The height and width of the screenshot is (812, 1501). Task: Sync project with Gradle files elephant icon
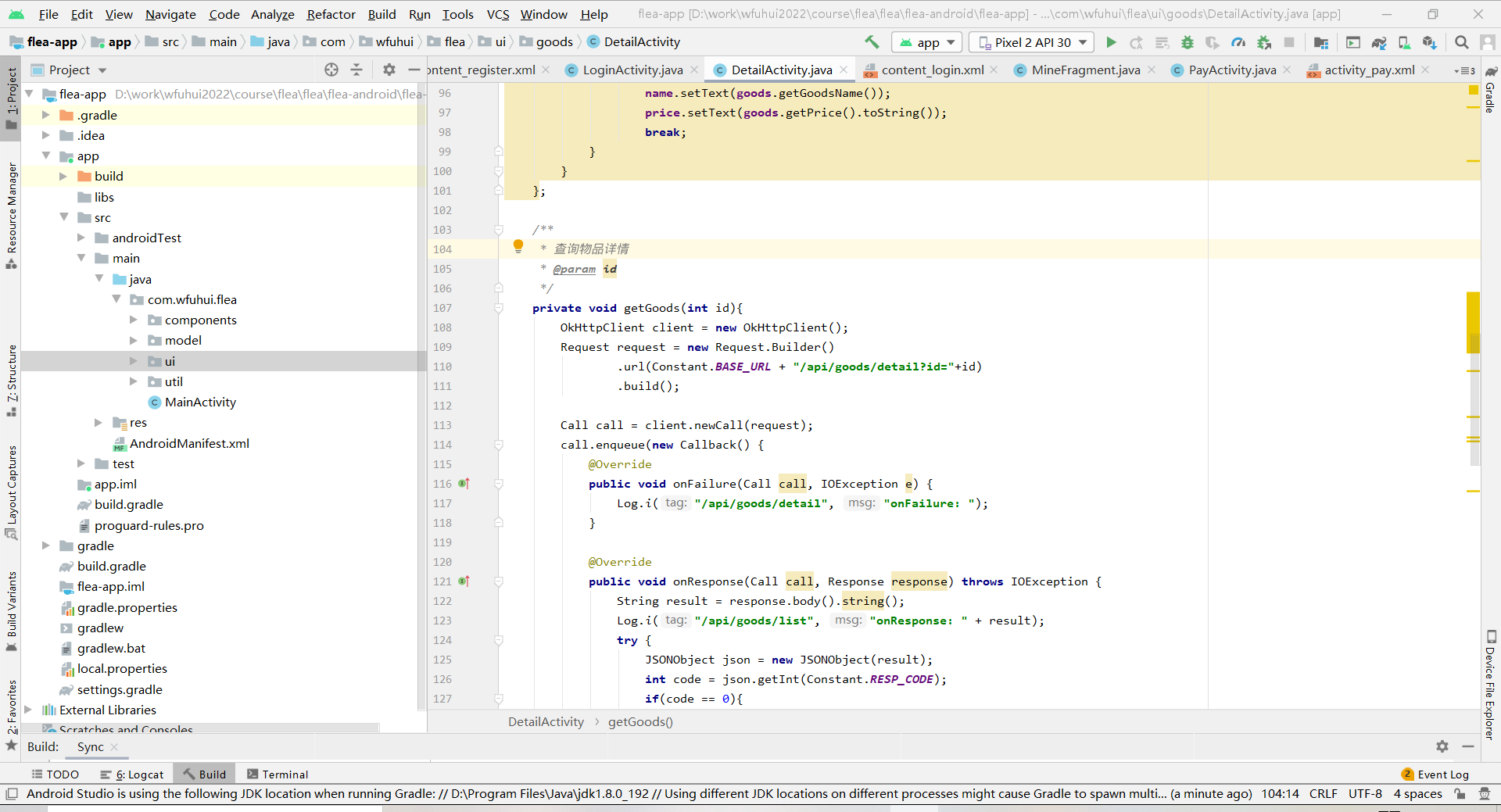coord(1379,42)
